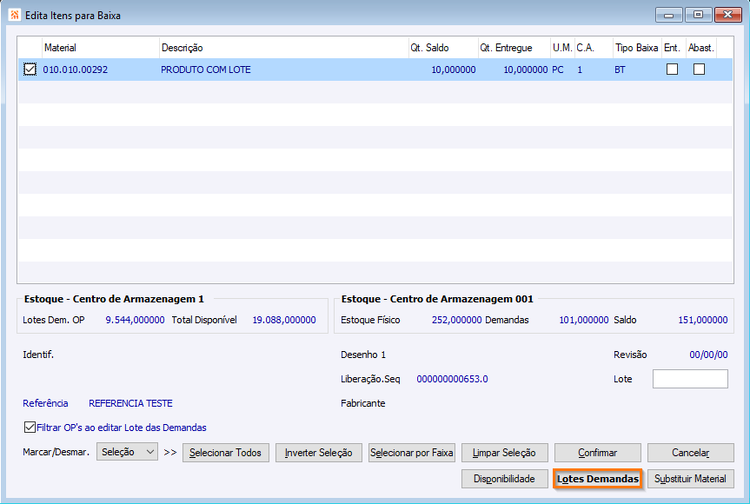Click the Limpar Seleção button
Image resolution: width=750 pixels, height=504 pixels.
point(504,452)
